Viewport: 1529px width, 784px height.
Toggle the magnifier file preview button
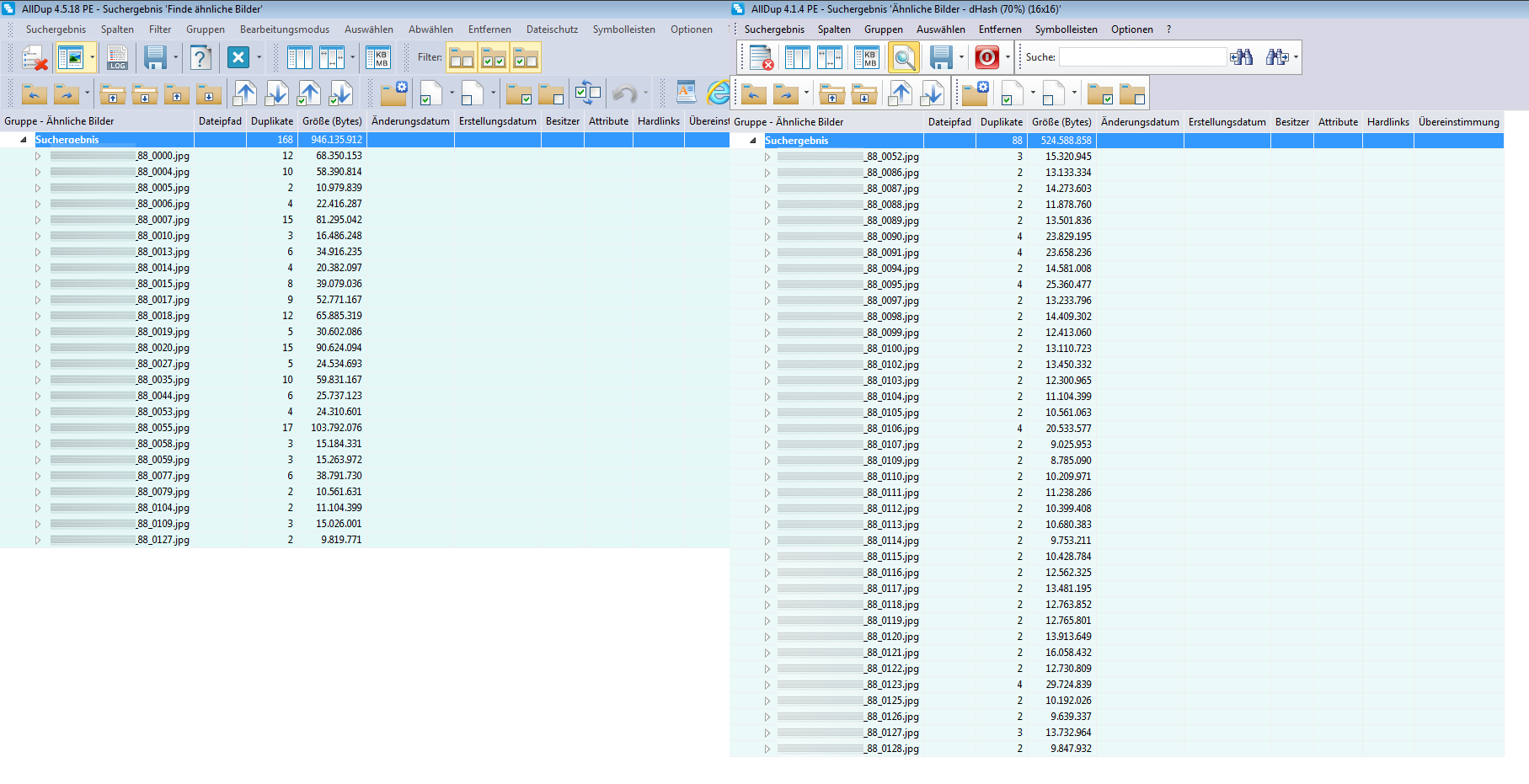pyautogui.click(x=903, y=58)
